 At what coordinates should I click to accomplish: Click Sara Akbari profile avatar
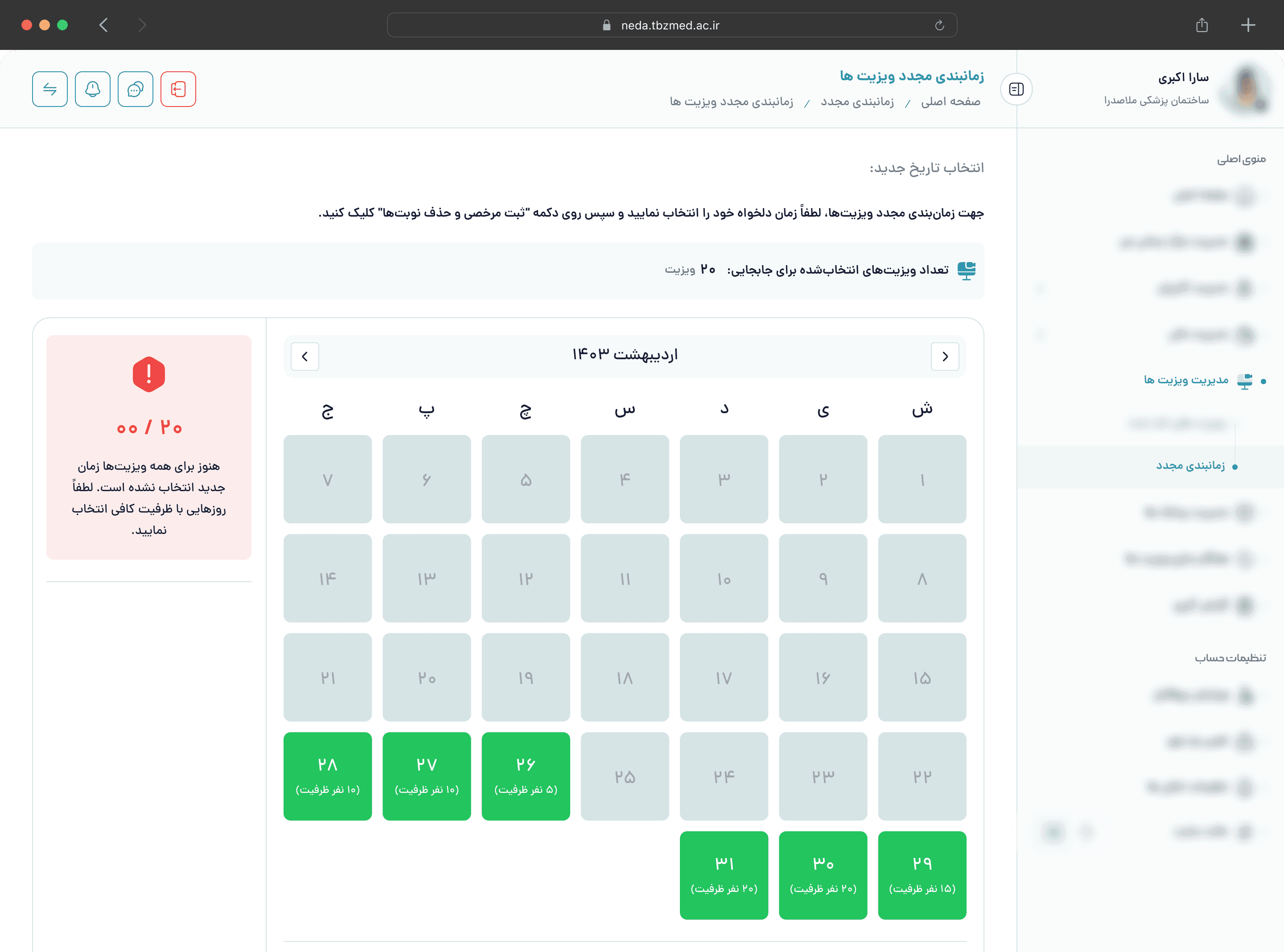pos(1246,88)
